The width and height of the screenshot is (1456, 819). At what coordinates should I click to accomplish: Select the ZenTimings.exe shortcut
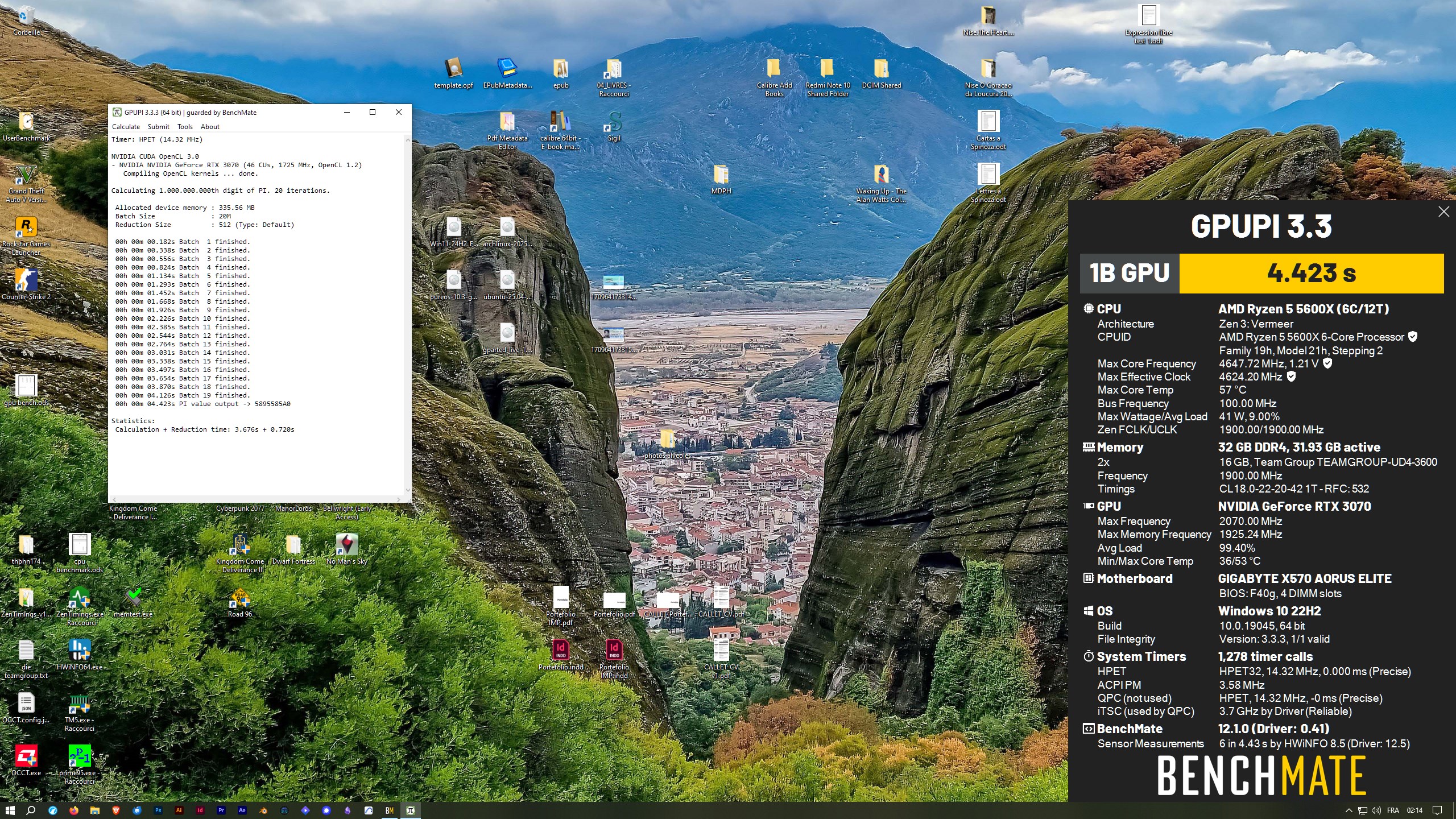tap(80, 606)
